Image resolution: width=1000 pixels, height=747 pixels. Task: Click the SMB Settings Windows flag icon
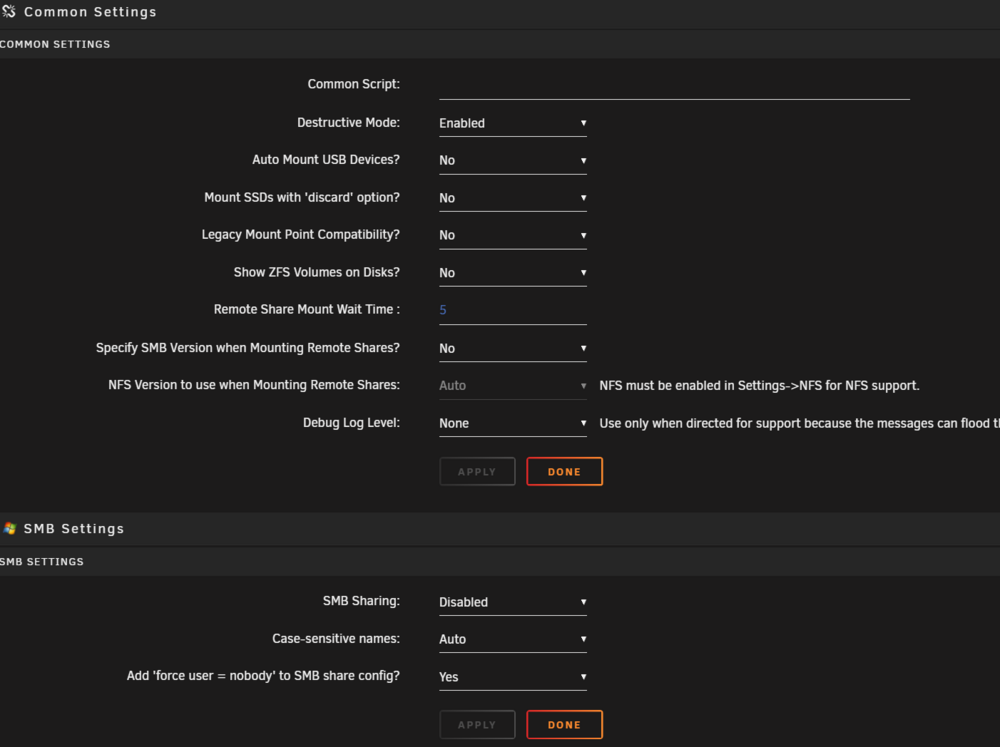tap(9, 528)
